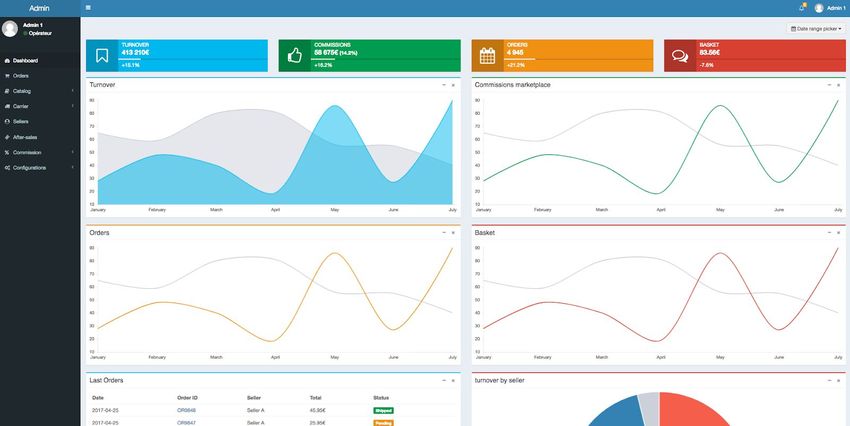This screenshot has width=850, height=426.
Task: Open the Date range picker dropdown
Action: 816,29
